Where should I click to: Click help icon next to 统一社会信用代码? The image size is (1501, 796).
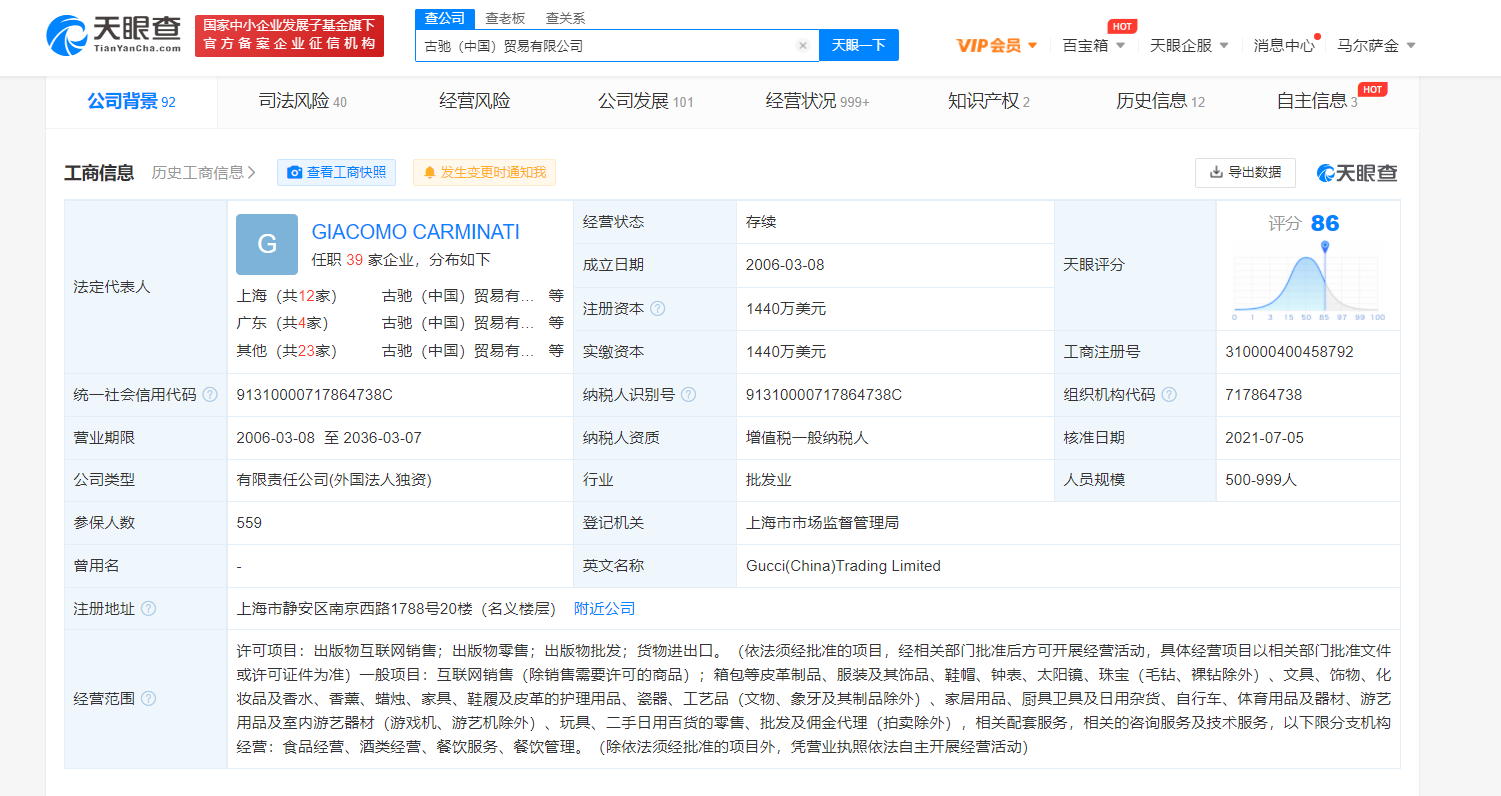point(210,395)
